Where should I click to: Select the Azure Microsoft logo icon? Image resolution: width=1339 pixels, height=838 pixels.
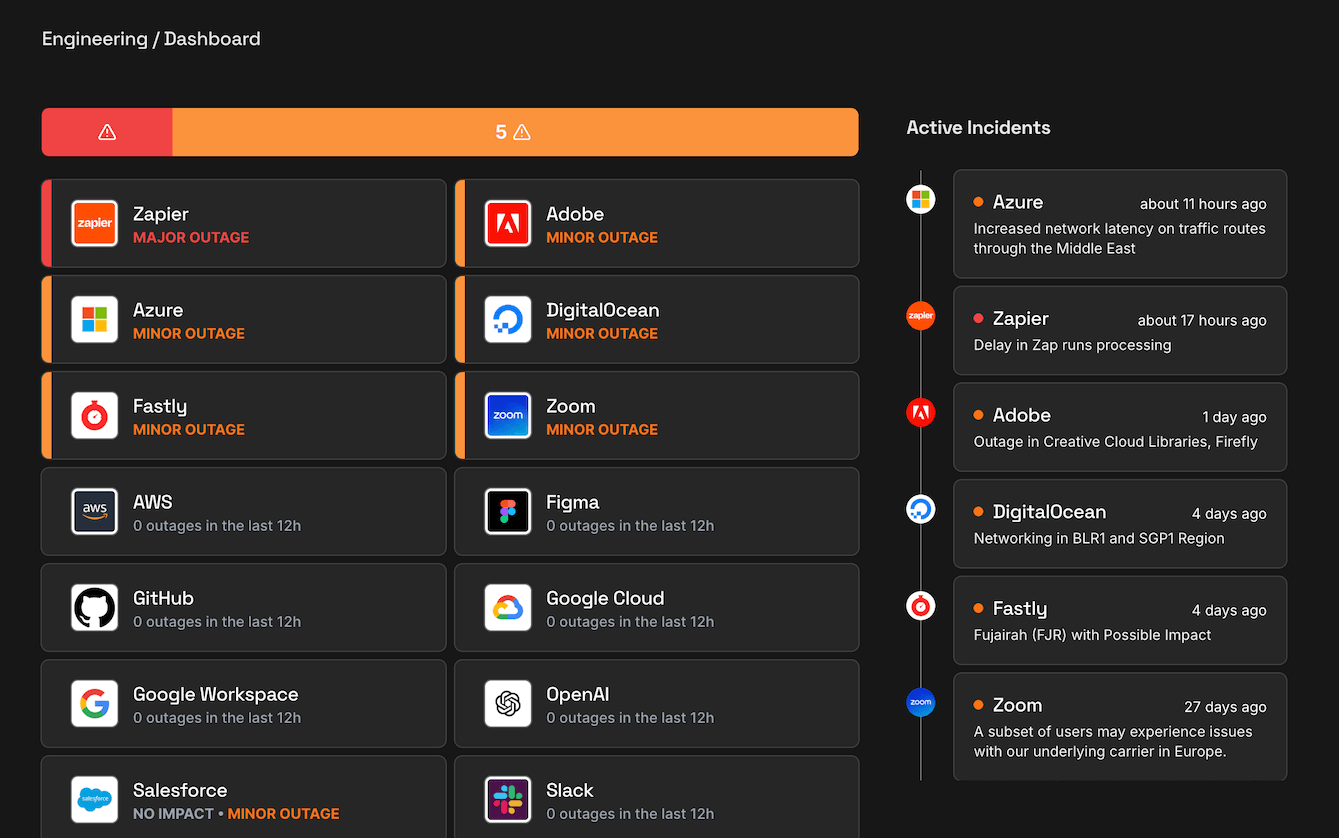click(94, 319)
